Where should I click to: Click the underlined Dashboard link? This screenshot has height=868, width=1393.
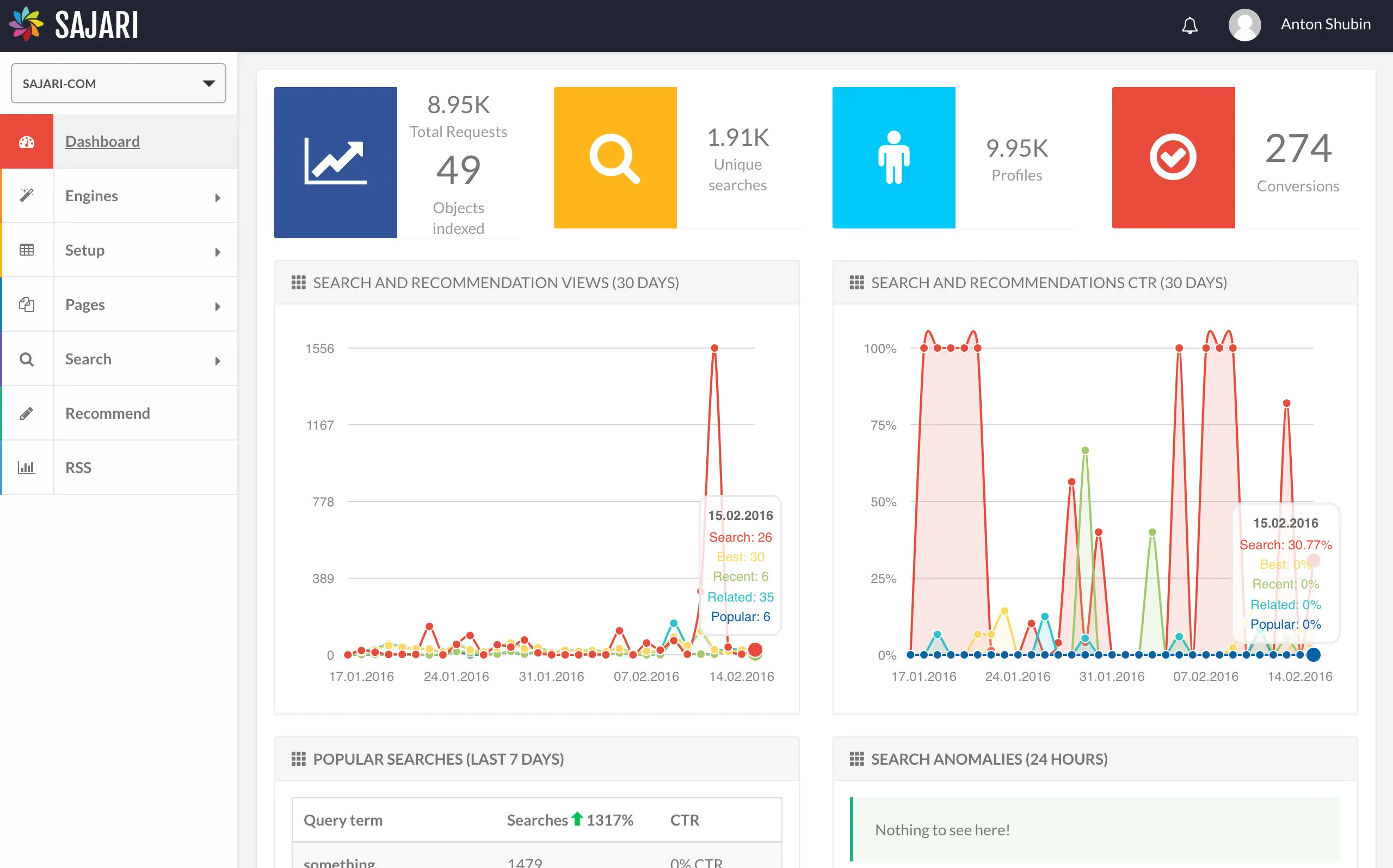pyautogui.click(x=102, y=141)
